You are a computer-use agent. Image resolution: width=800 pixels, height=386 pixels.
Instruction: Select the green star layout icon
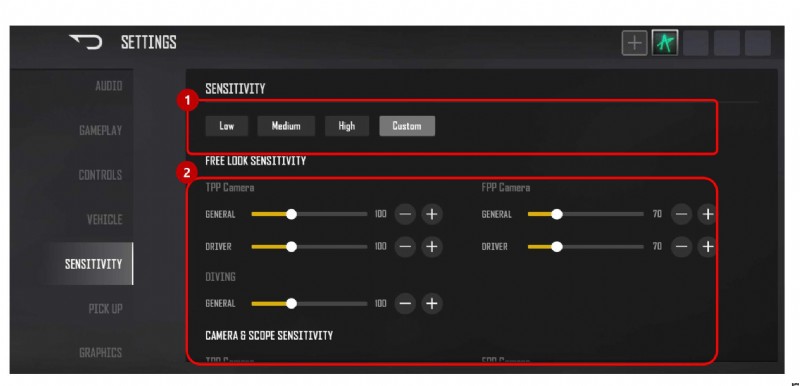click(x=665, y=43)
